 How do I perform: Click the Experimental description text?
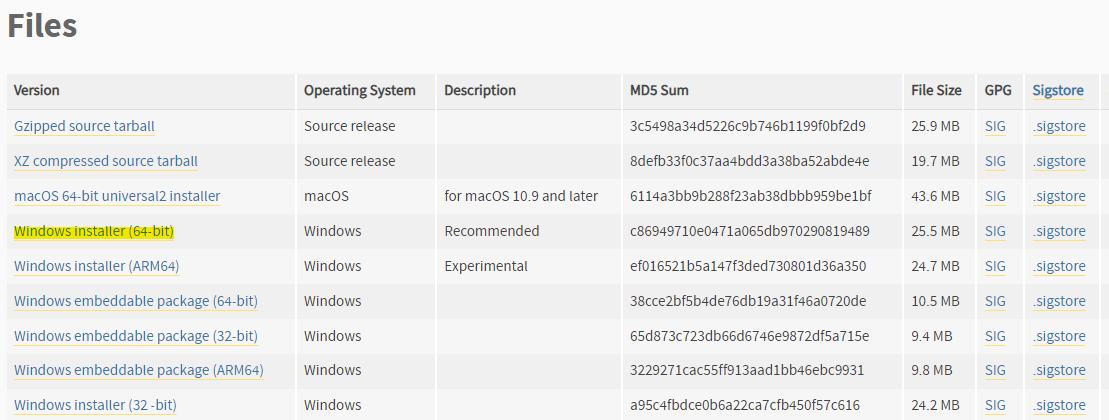486,266
